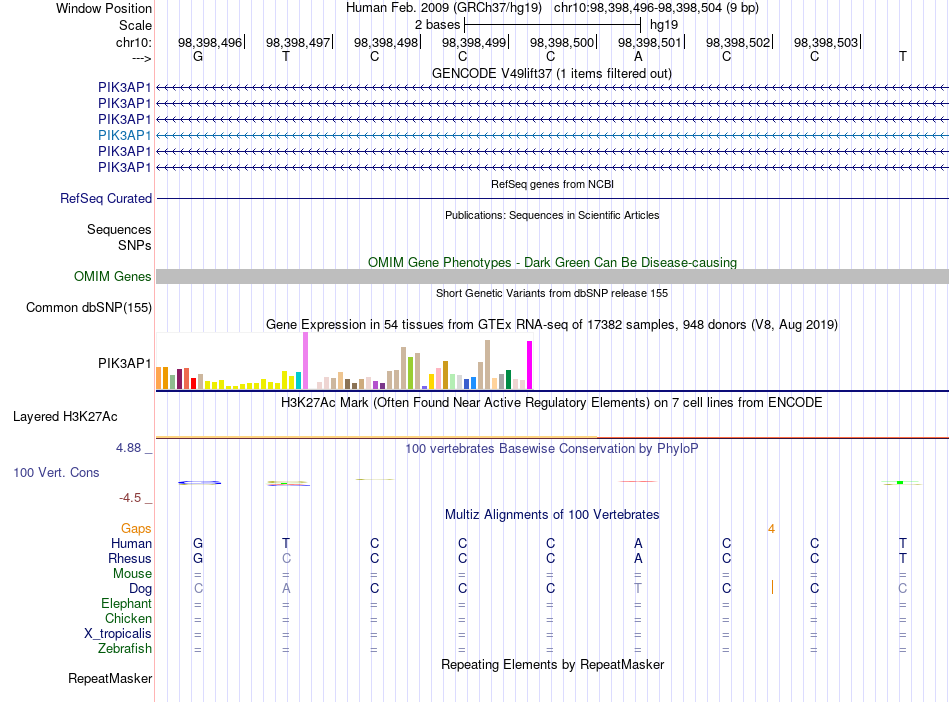The image size is (950, 702).
Task: Select the Dog species row label
Action: click(x=140, y=589)
